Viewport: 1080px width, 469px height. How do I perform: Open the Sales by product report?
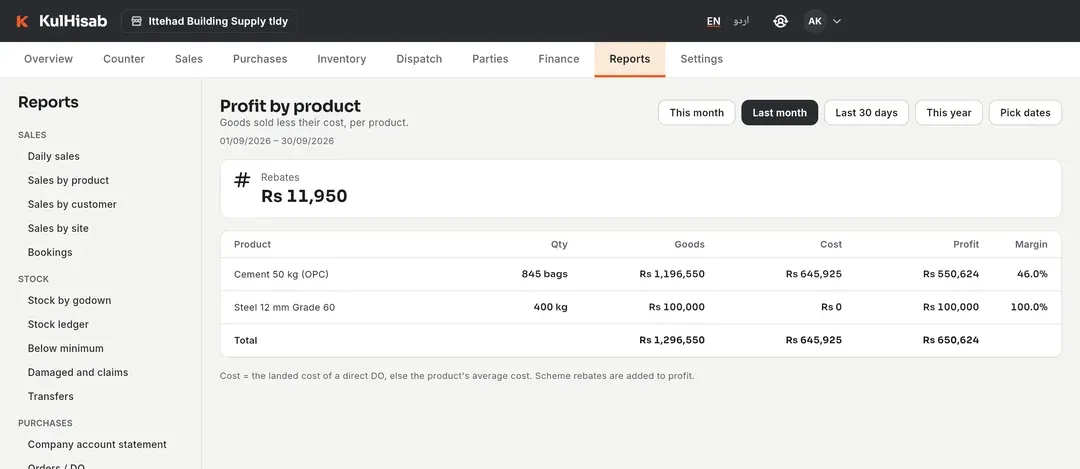[68, 180]
